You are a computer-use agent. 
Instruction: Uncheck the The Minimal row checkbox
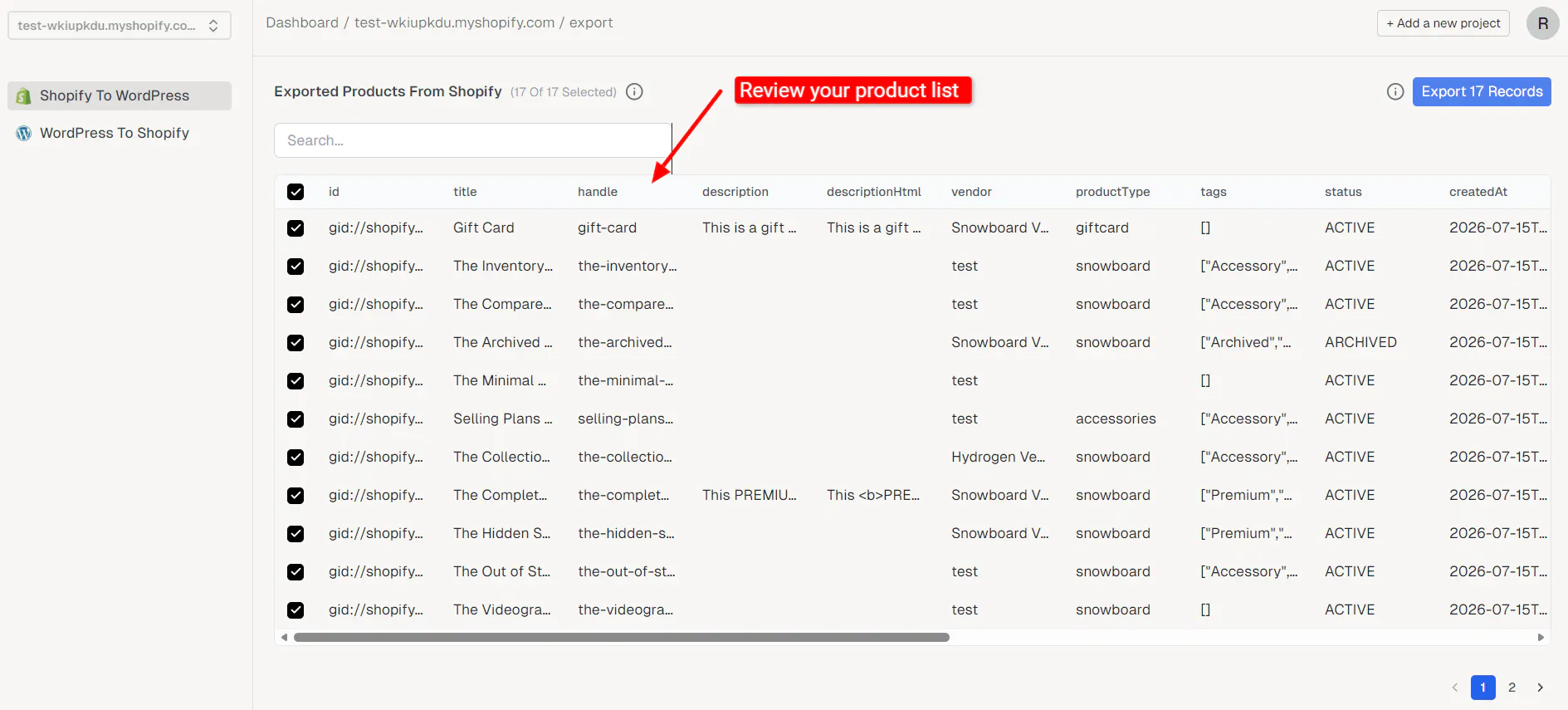[x=296, y=381]
